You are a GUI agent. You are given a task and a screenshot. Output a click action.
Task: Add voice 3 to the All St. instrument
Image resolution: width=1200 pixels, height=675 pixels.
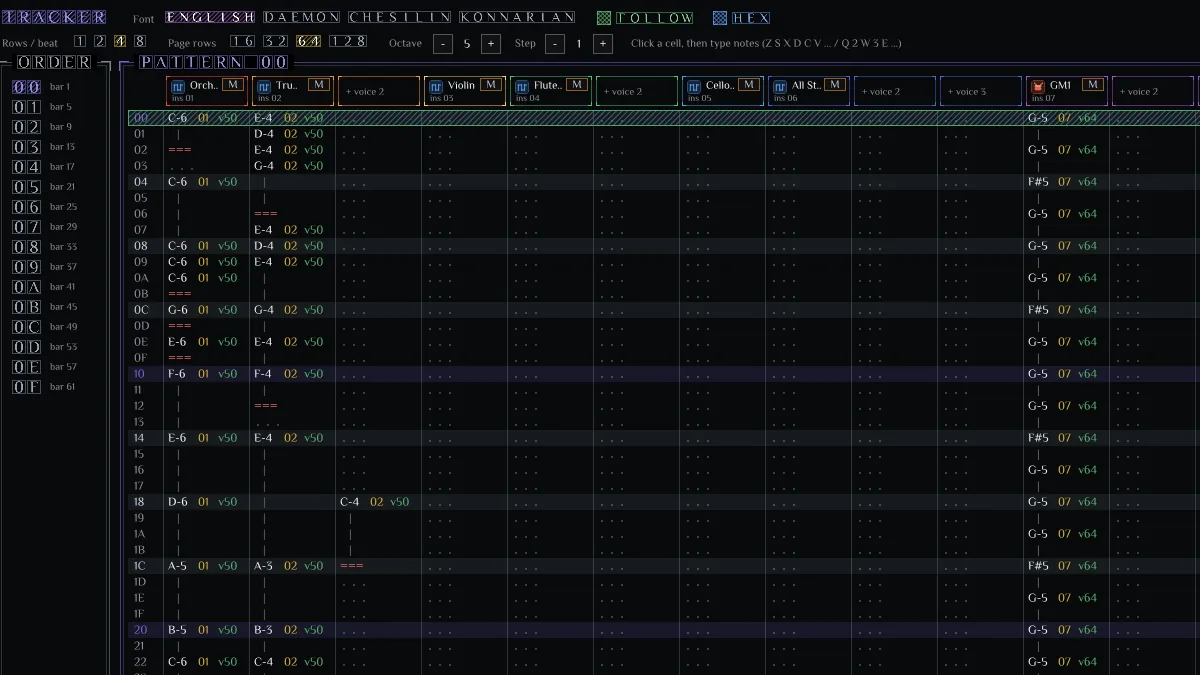(981, 91)
